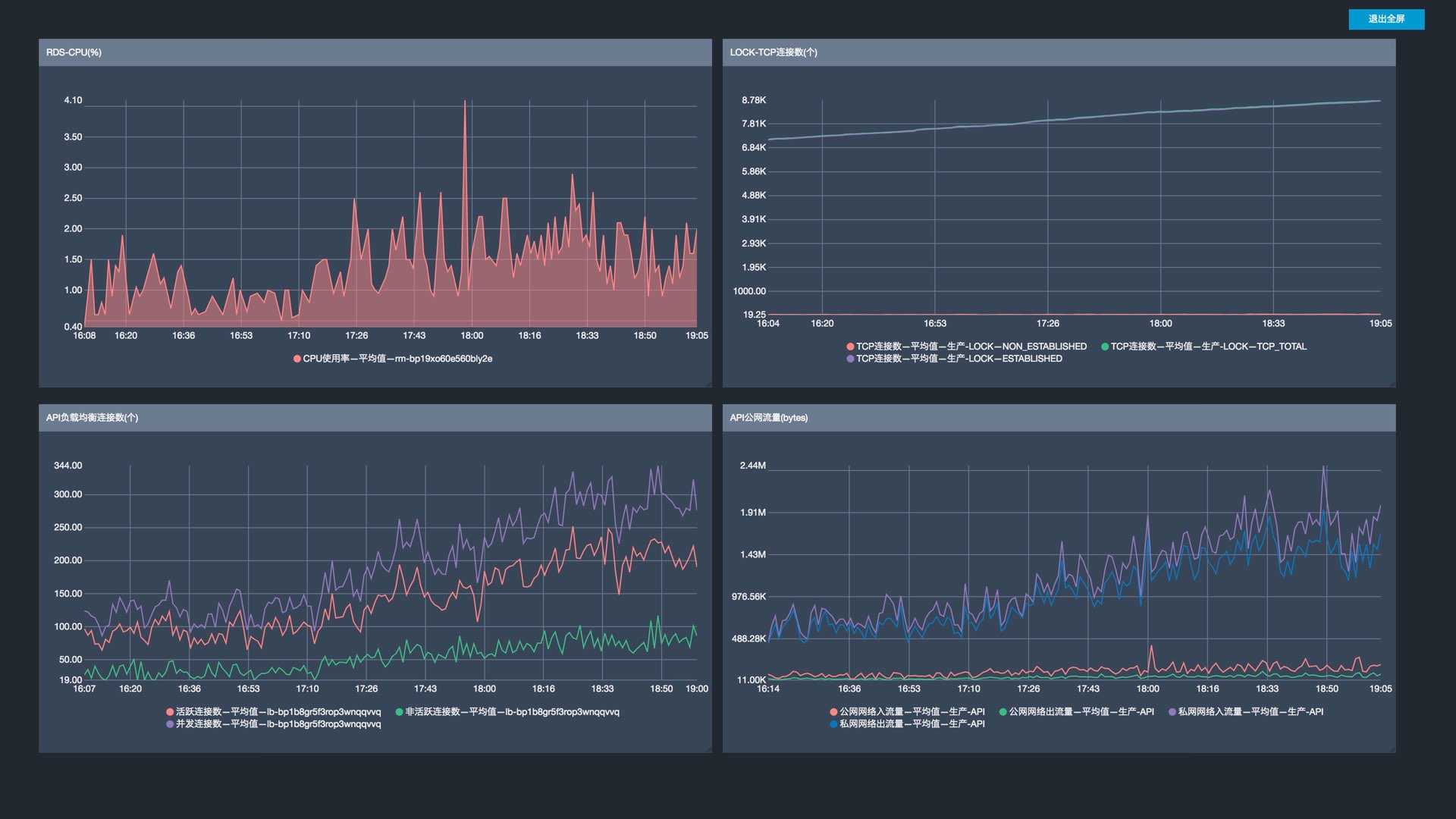This screenshot has height=819, width=1456.
Task: Toggle 并发连接数 legend series
Action: click(273, 724)
